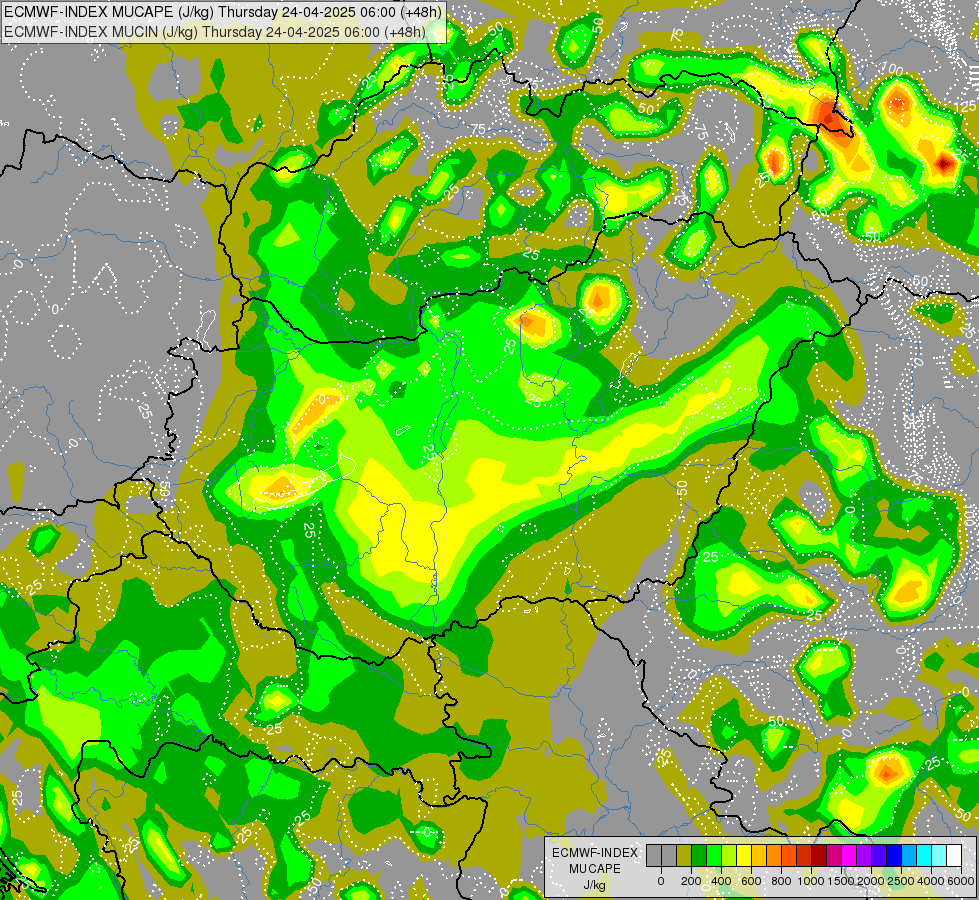Image resolution: width=979 pixels, height=900 pixels.
Task: Pick the pure yellow legend swatch
Action: [x=744, y=856]
